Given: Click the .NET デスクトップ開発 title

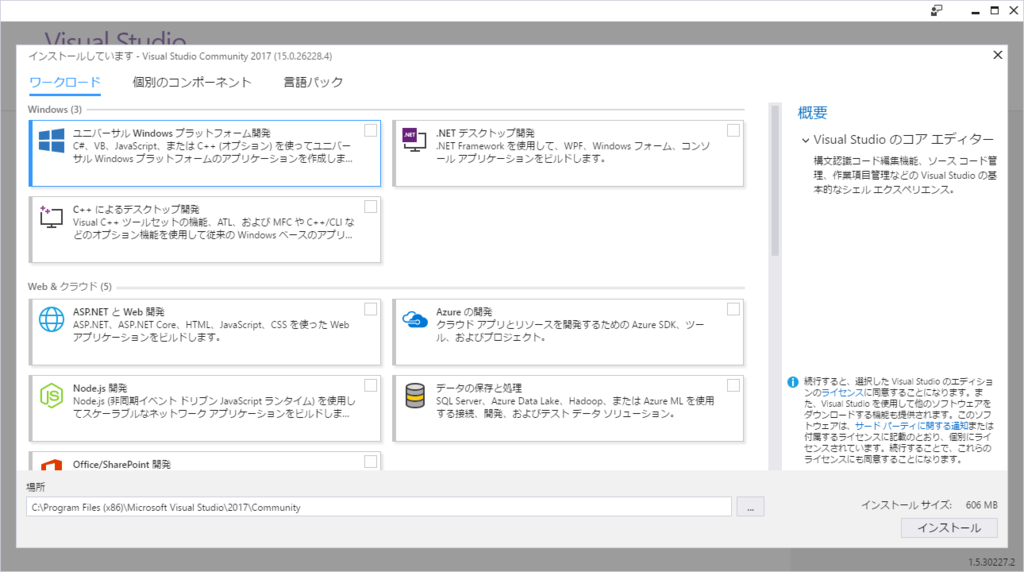Looking at the screenshot, I should [485, 133].
